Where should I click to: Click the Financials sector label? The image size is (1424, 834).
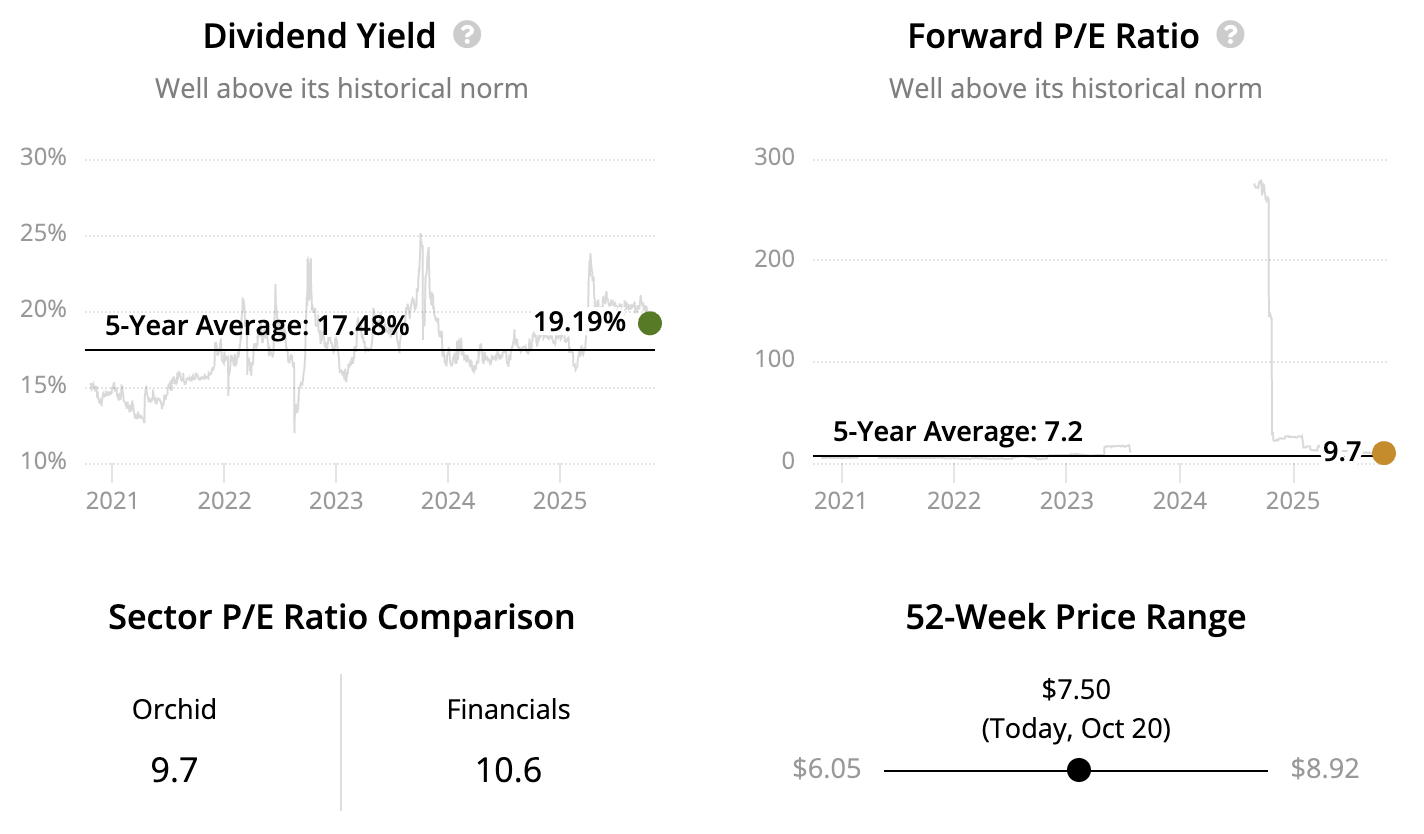[x=508, y=710]
